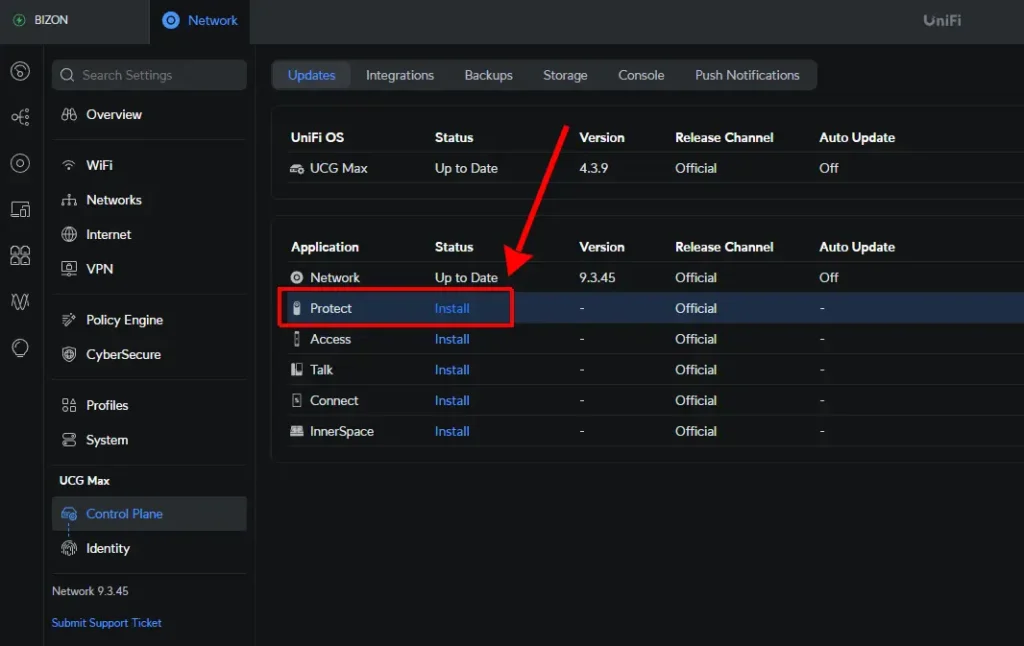Viewport: 1024px width, 646px height.
Task: Click the Network 9.3.45 version cell
Action: [597, 278]
